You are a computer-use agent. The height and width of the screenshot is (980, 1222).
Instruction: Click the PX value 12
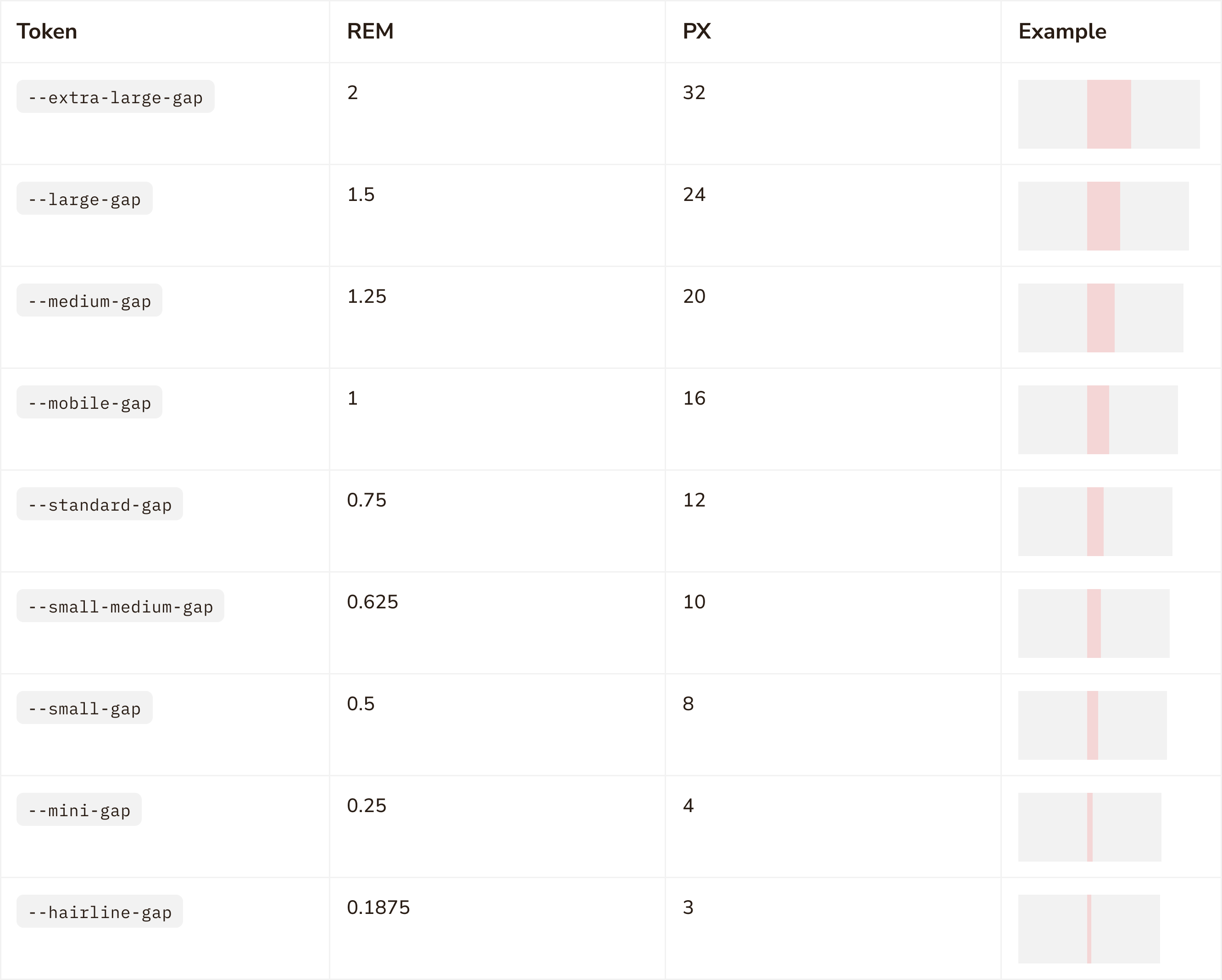[x=694, y=500]
